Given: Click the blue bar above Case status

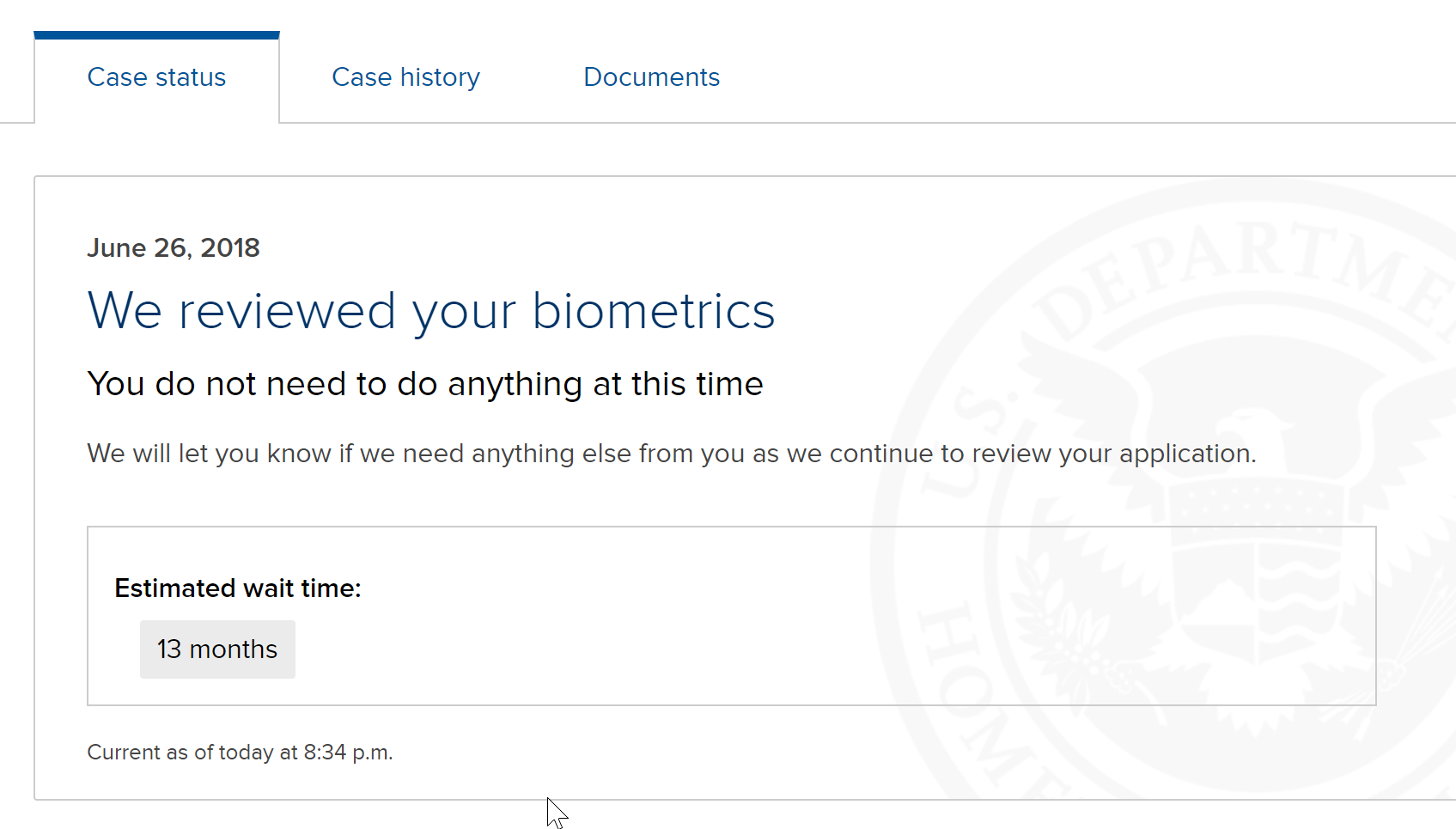Looking at the screenshot, I should (156, 35).
